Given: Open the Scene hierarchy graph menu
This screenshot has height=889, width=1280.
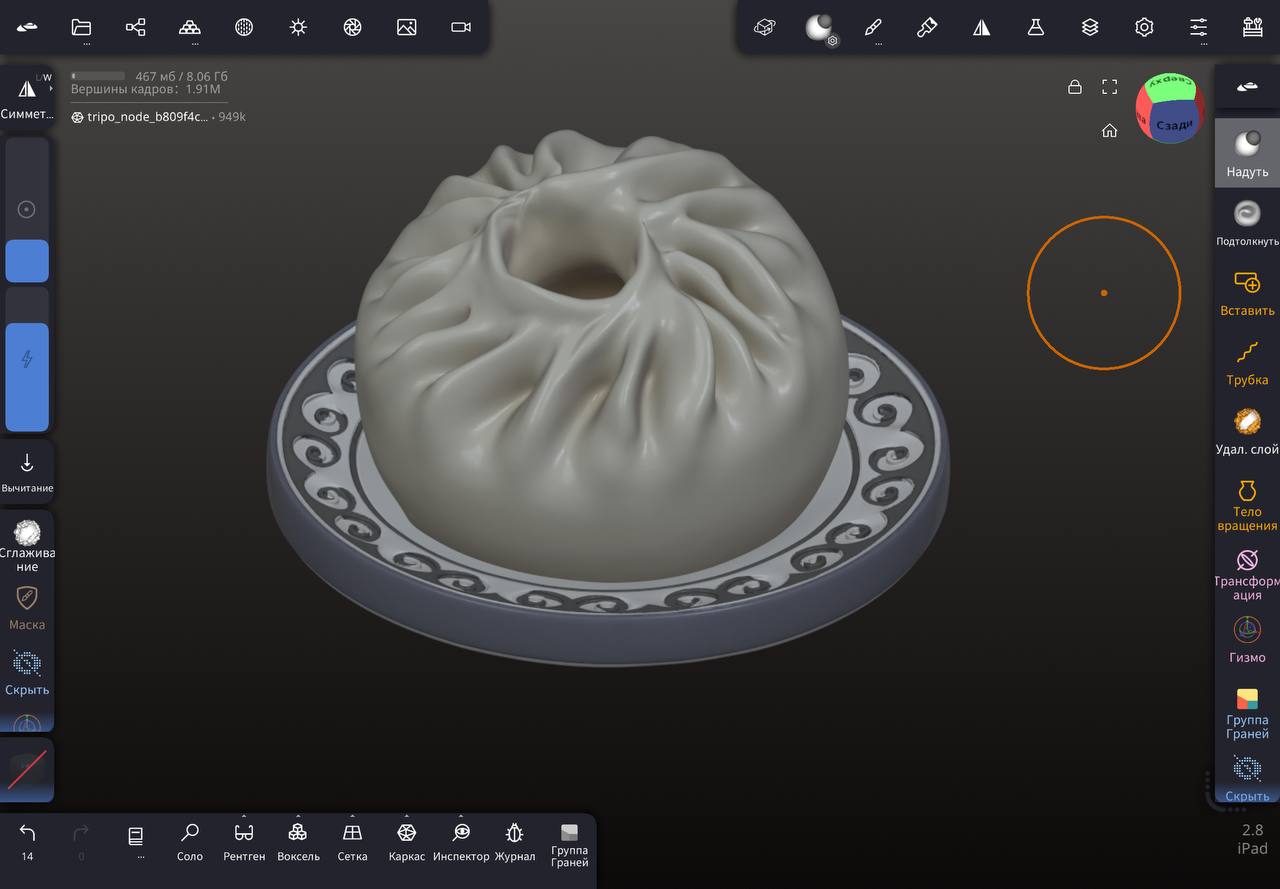Looking at the screenshot, I should tap(136, 27).
